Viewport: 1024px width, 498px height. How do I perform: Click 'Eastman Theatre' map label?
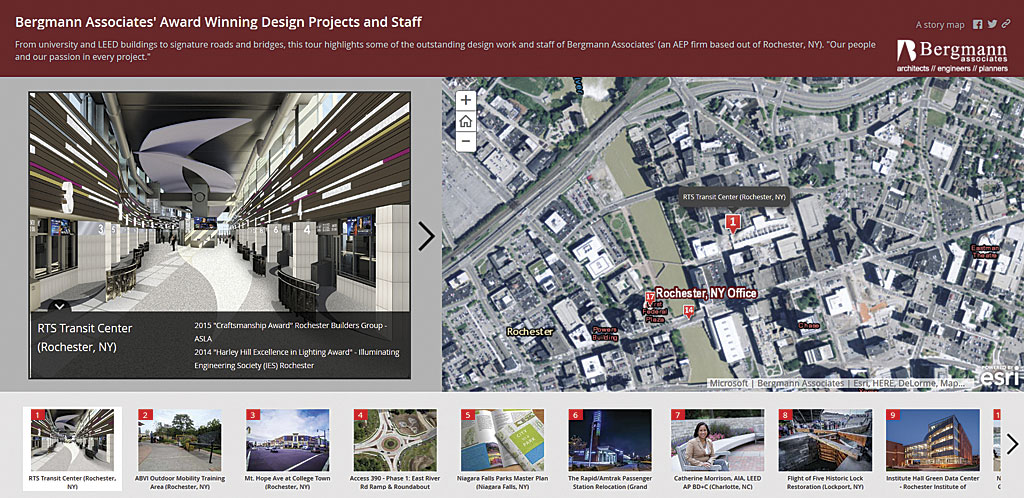pyautogui.click(x=984, y=252)
